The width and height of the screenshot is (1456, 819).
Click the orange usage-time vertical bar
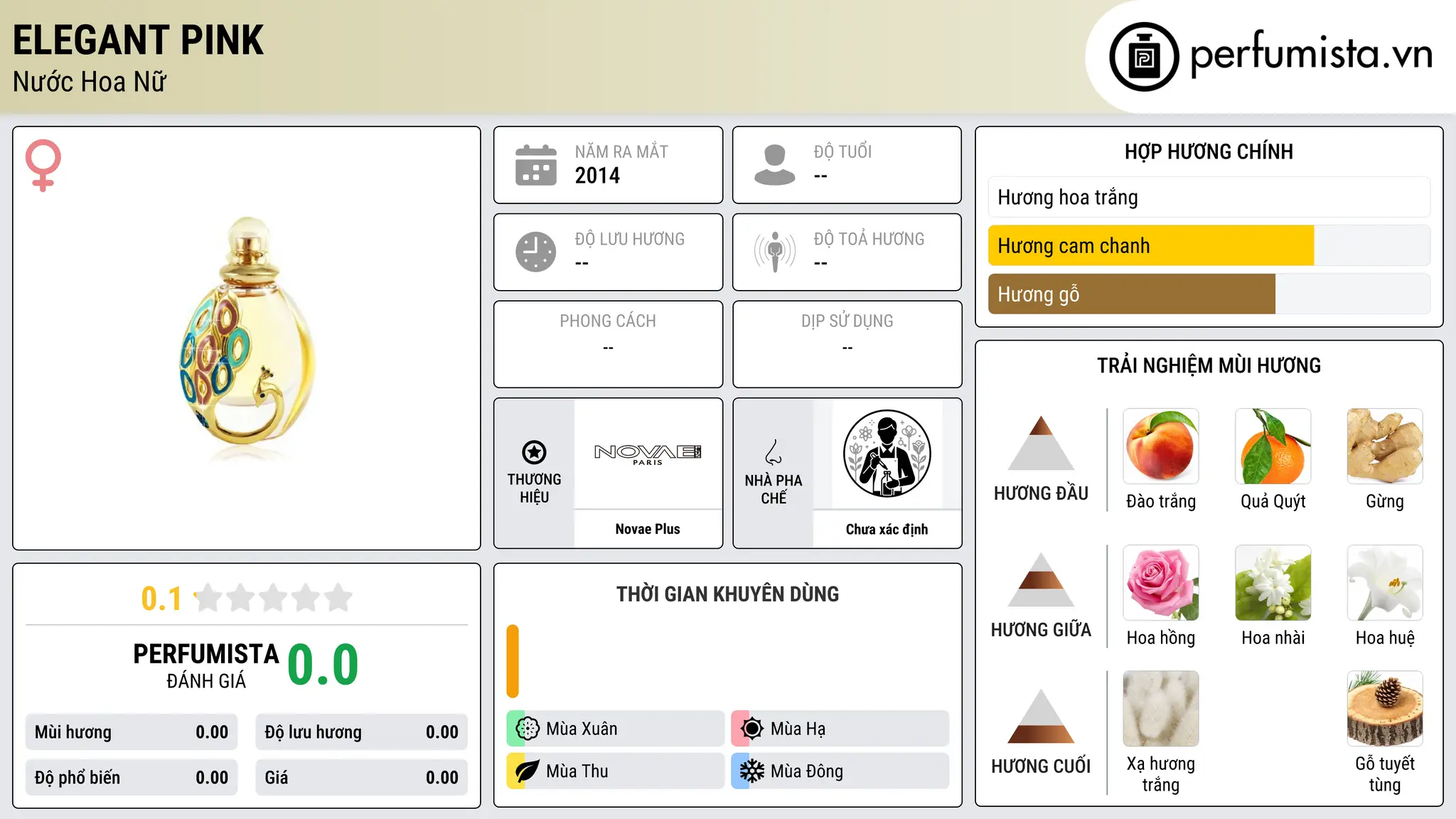pos(513,661)
